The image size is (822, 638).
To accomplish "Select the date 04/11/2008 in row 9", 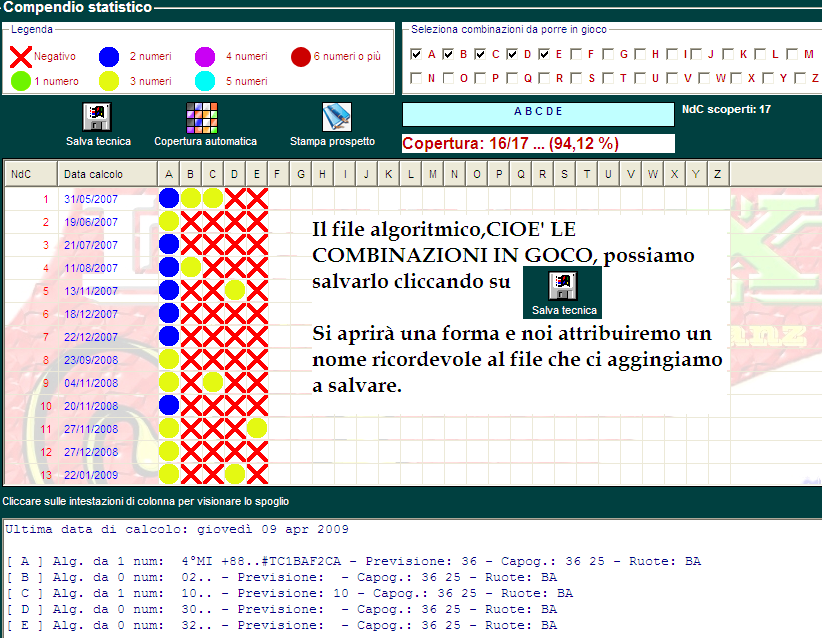I will 91,383.
